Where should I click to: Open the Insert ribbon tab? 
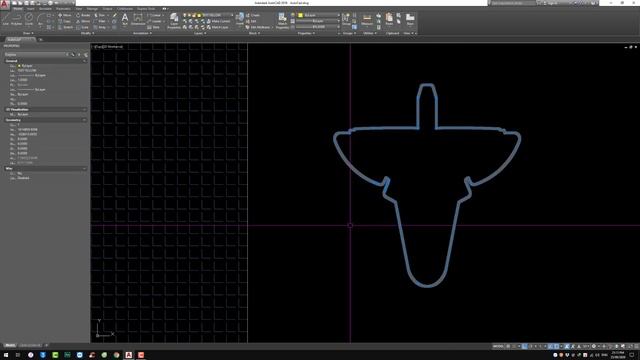pyautogui.click(x=31, y=9)
